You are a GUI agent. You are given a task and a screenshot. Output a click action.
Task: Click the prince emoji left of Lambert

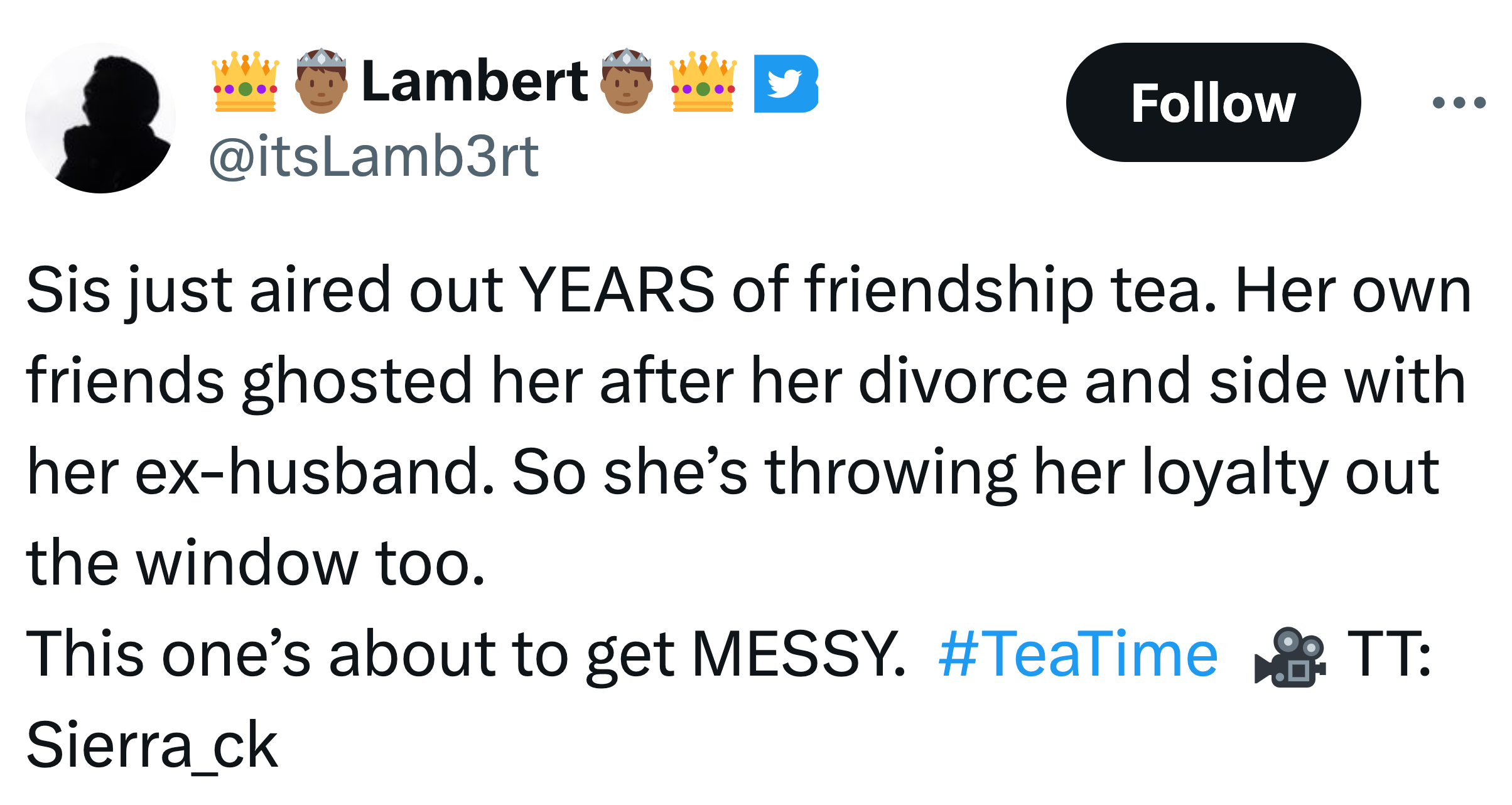(x=321, y=81)
